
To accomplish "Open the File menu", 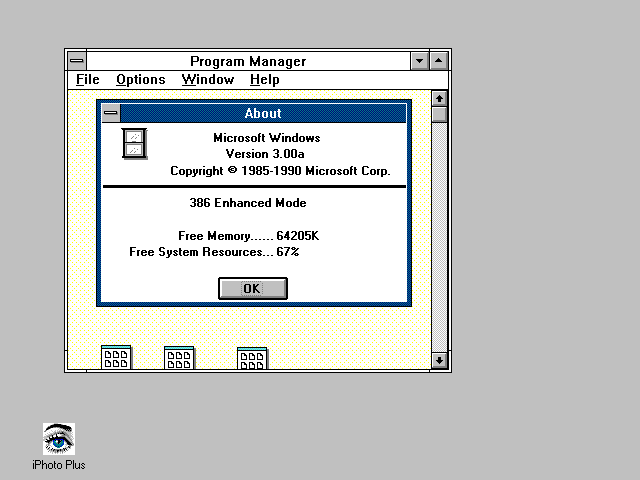I will [88, 80].
